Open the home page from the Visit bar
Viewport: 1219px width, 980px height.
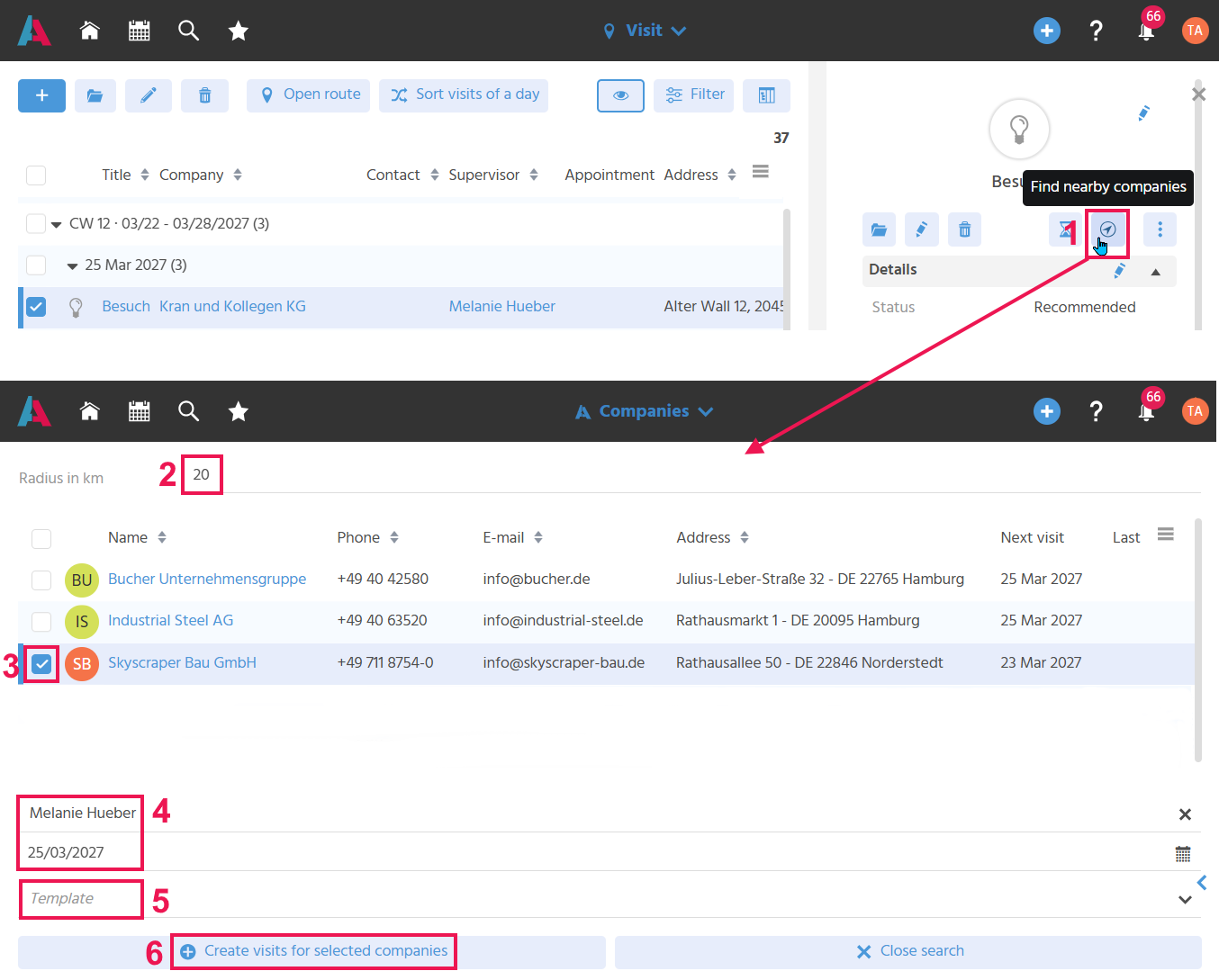pyautogui.click(x=89, y=31)
